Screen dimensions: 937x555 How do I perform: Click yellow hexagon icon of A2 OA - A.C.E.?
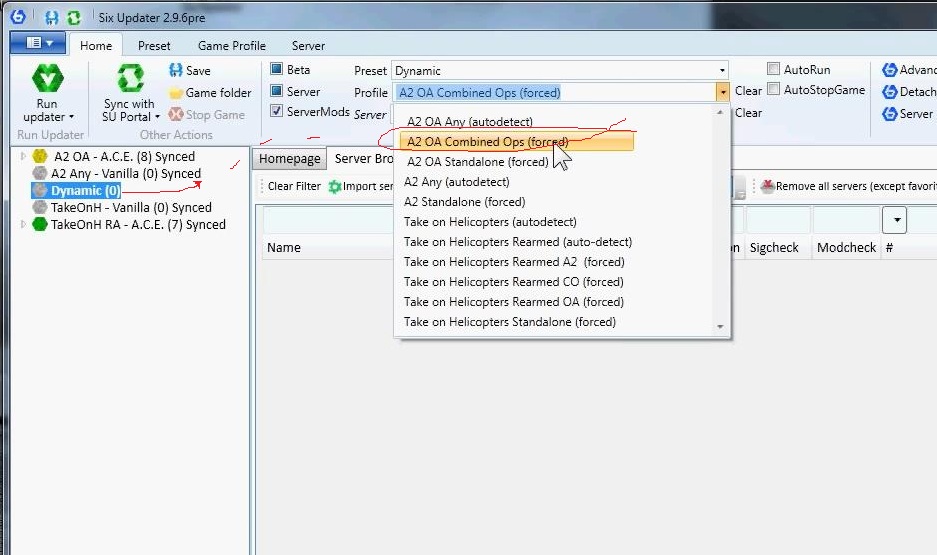(x=40, y=156)
